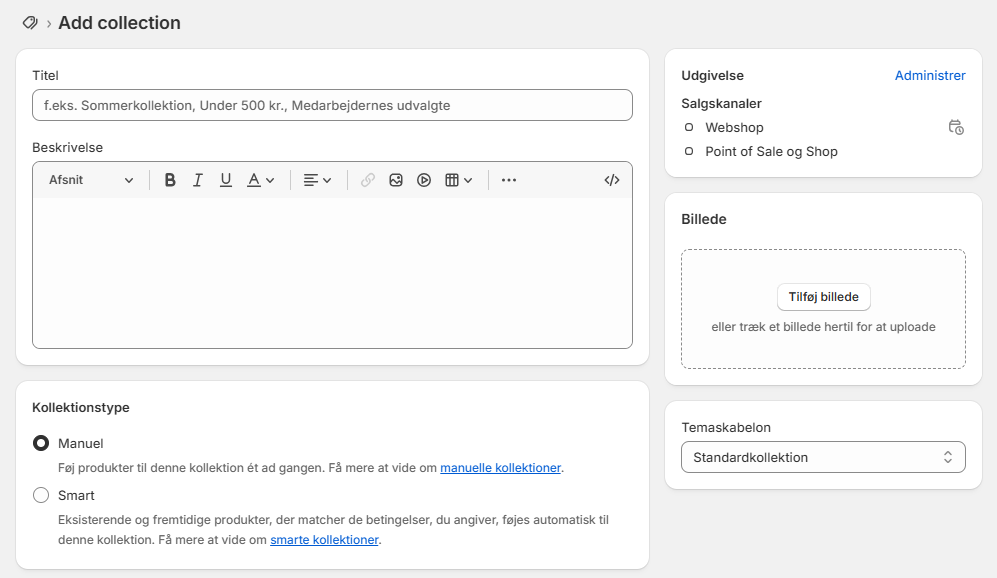Click Administrer for Udgivelse
997x578 pixels.
[x=930, y=75]
